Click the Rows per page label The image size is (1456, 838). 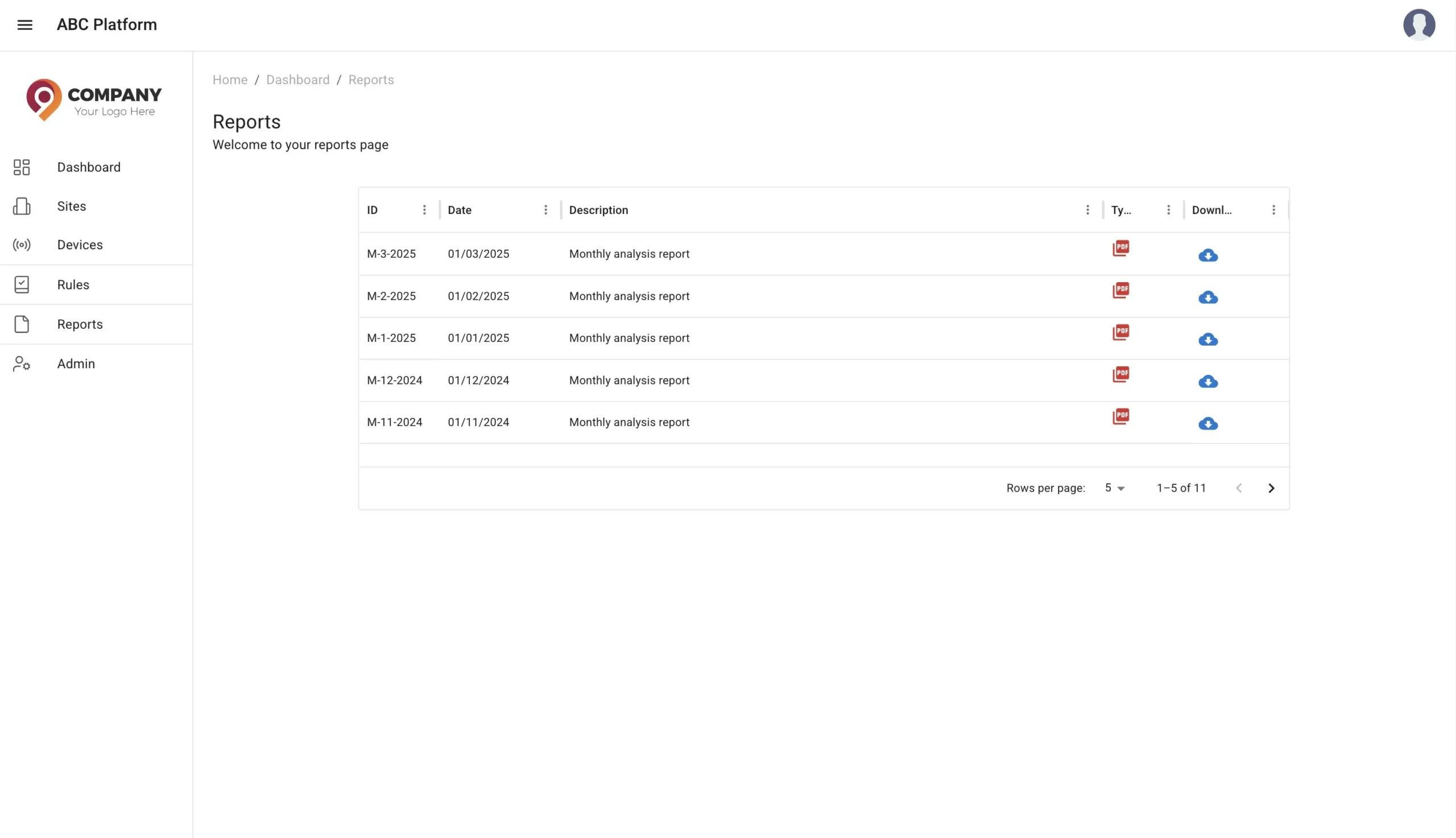(1045, 488)
